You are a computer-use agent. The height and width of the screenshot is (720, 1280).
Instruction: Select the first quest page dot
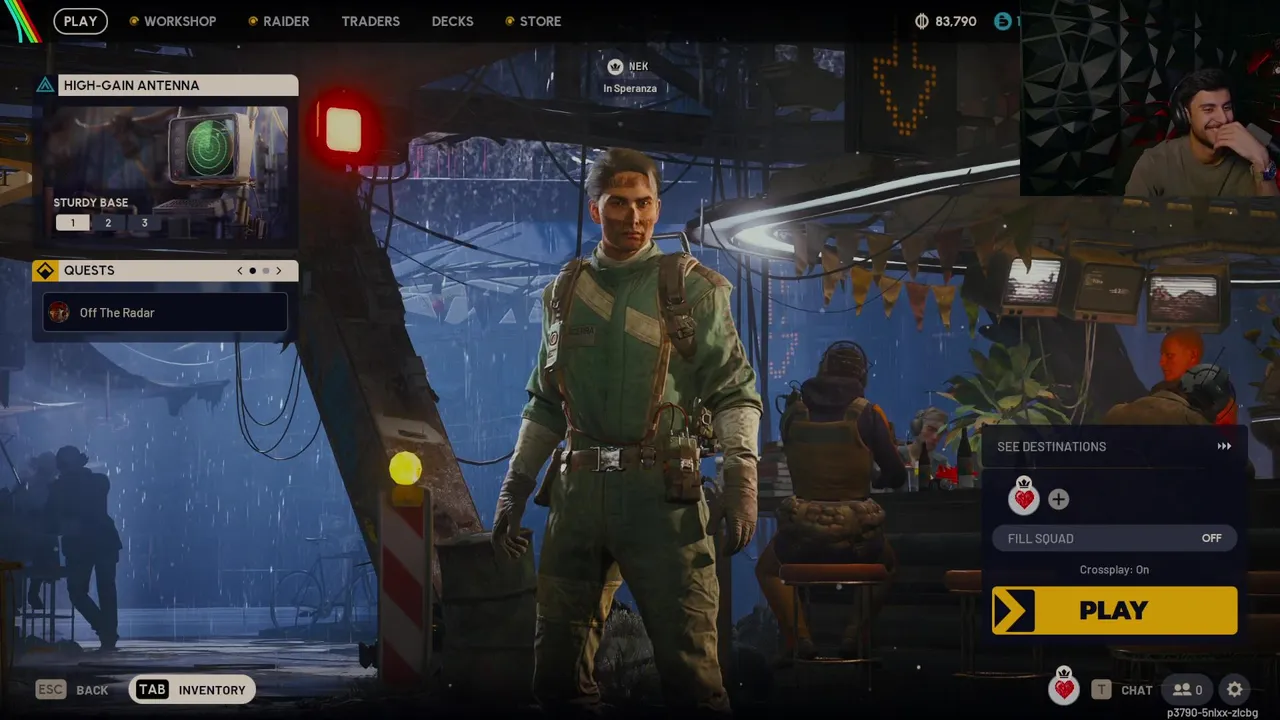(253, 270)
